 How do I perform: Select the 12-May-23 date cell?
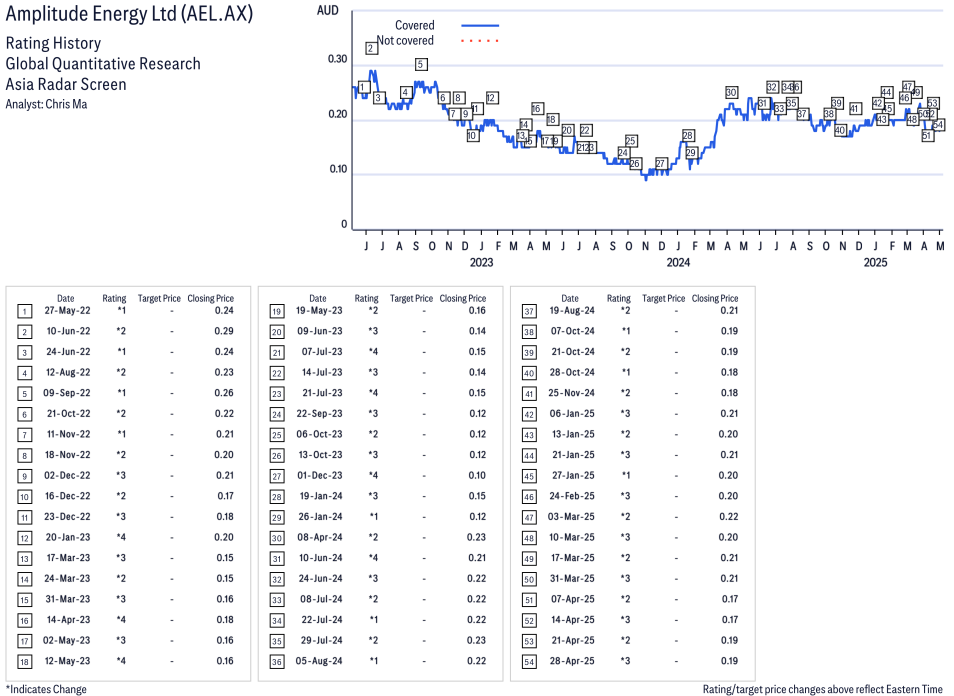68,661
